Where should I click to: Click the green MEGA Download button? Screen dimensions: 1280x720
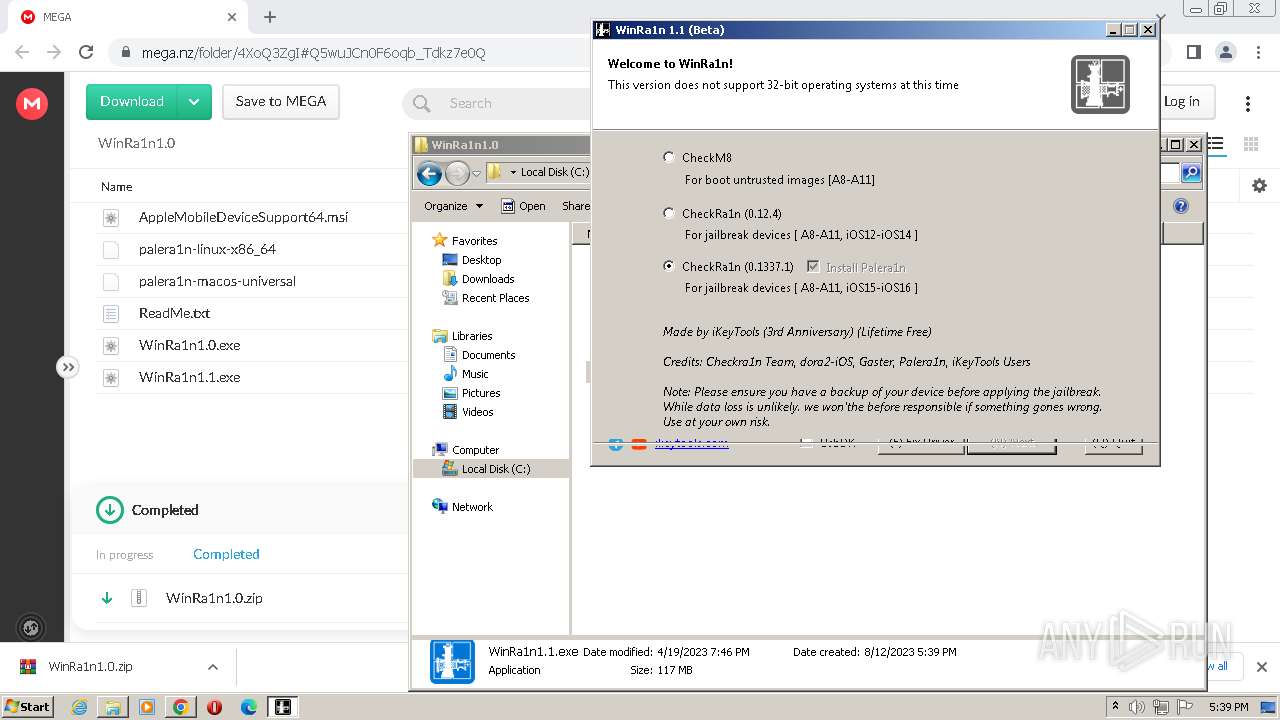(131, 101)
